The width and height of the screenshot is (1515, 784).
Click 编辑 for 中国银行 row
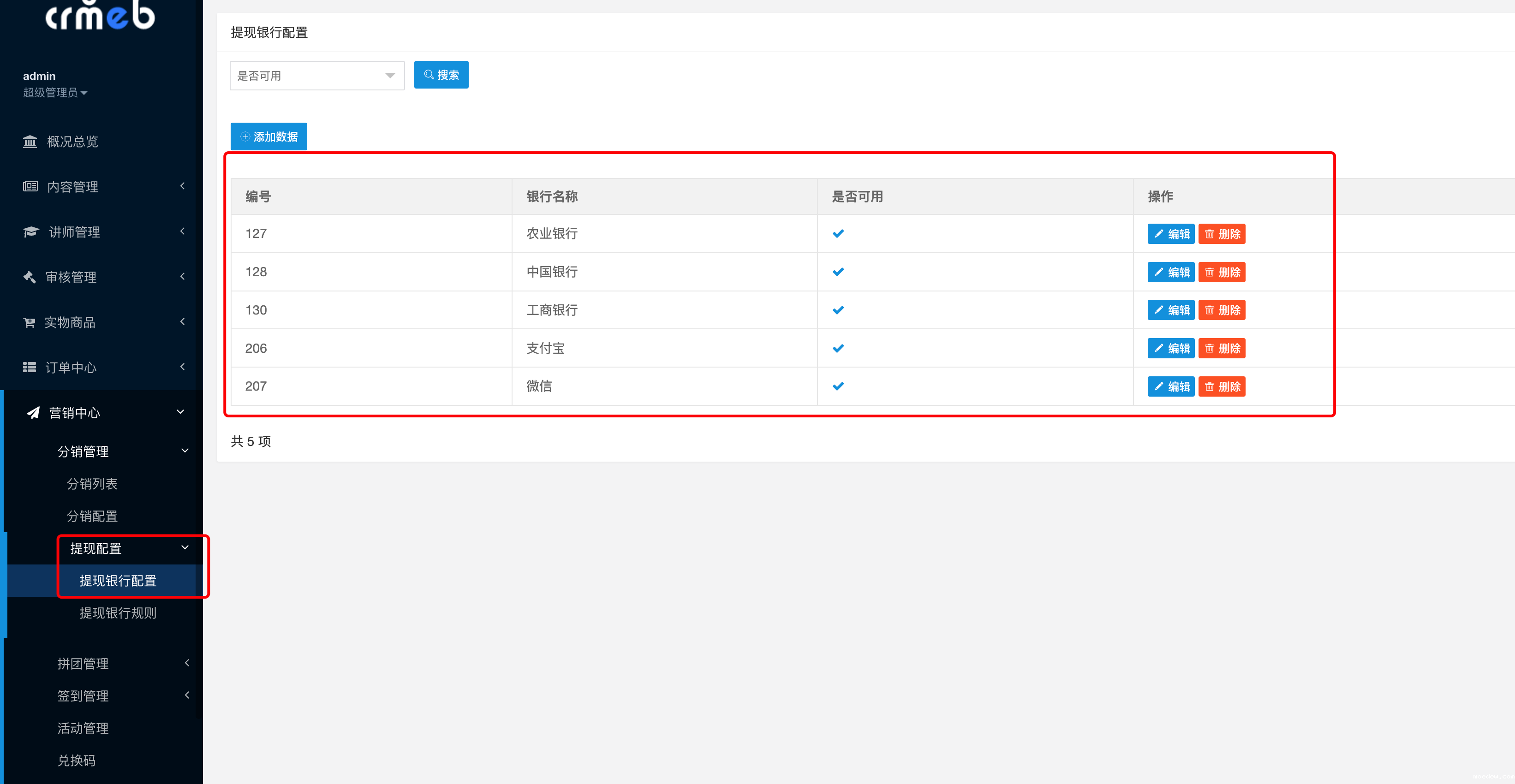[x=1170, y=272]
